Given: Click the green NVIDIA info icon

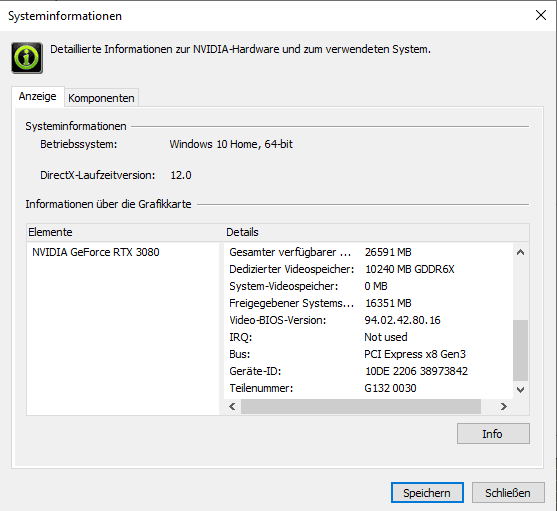Looking at the screenshot, I should (x=27, y=58).
